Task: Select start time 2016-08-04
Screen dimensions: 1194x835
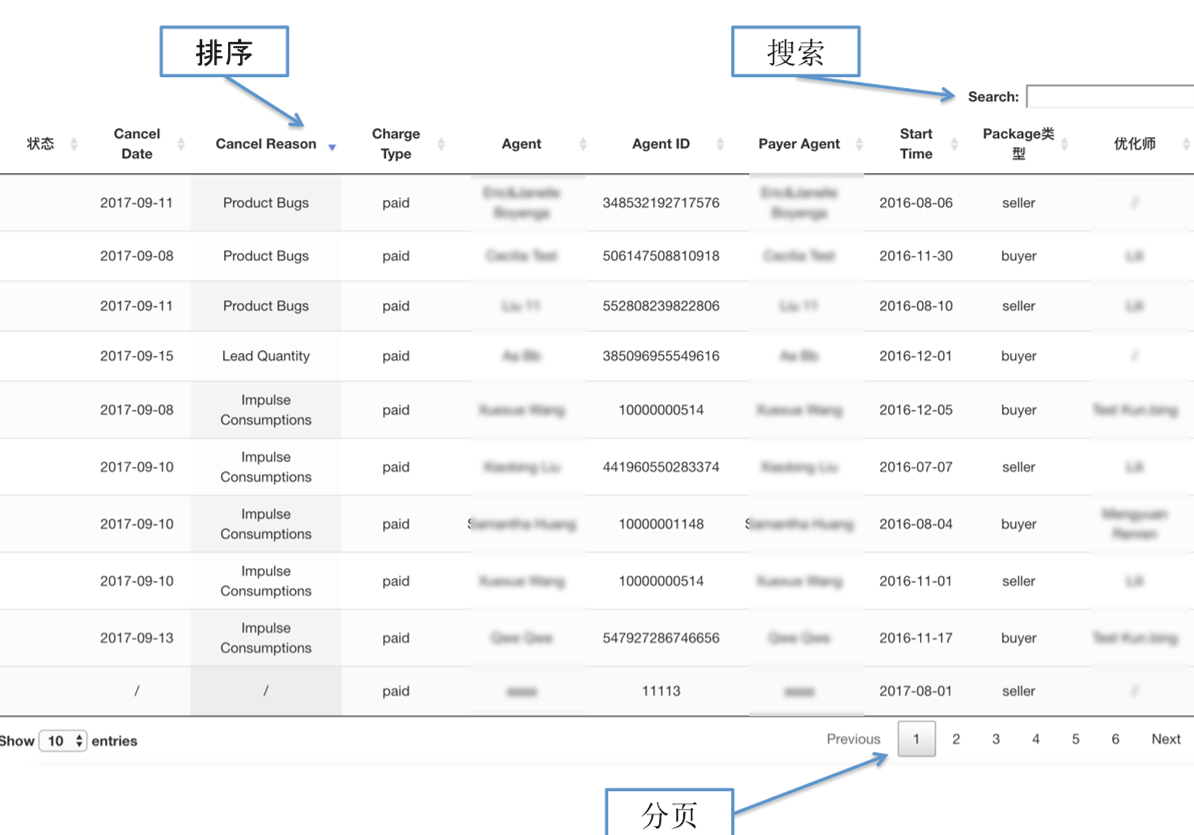Action: [916, 524]
